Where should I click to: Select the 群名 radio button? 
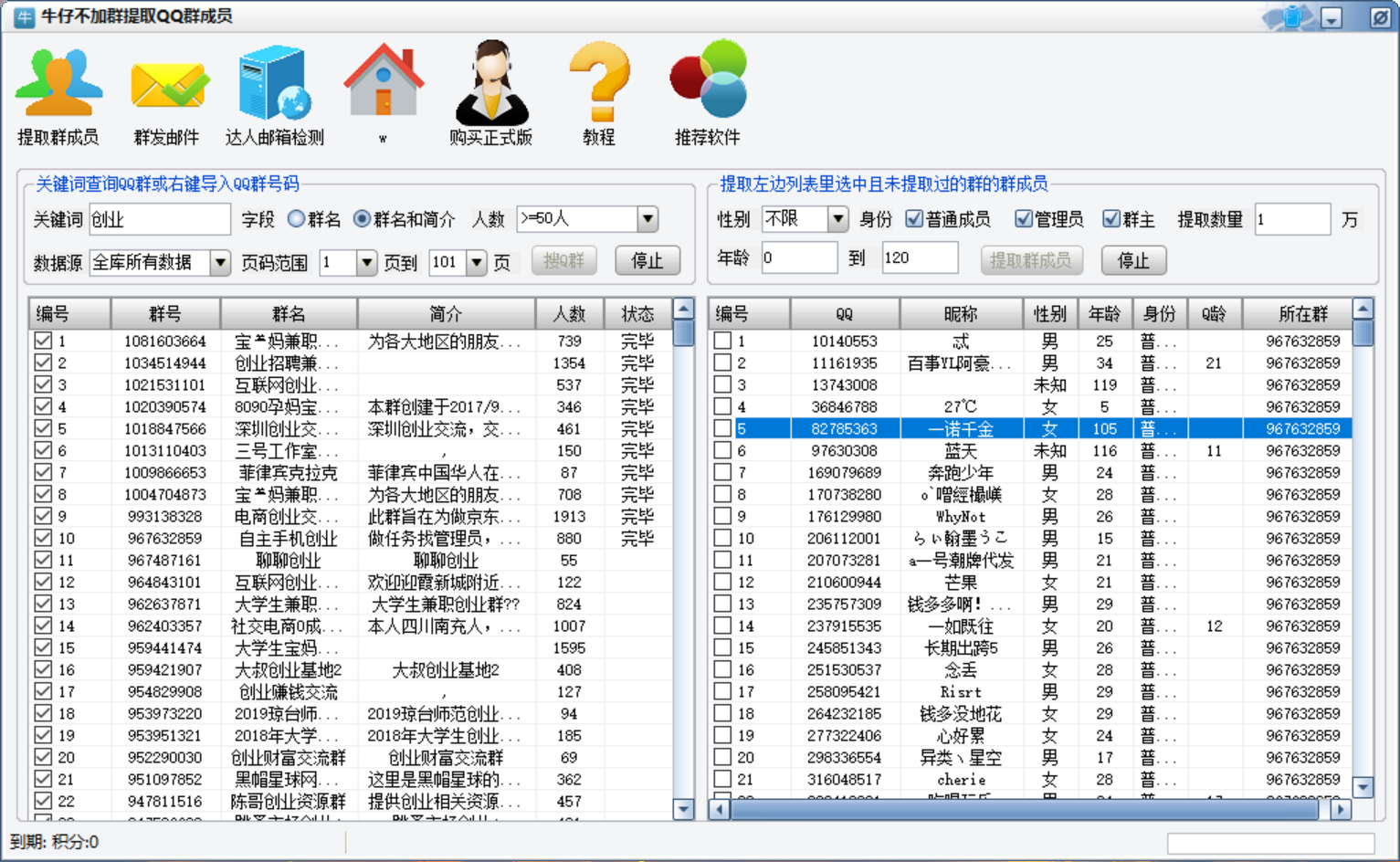(x=294, y=218)
